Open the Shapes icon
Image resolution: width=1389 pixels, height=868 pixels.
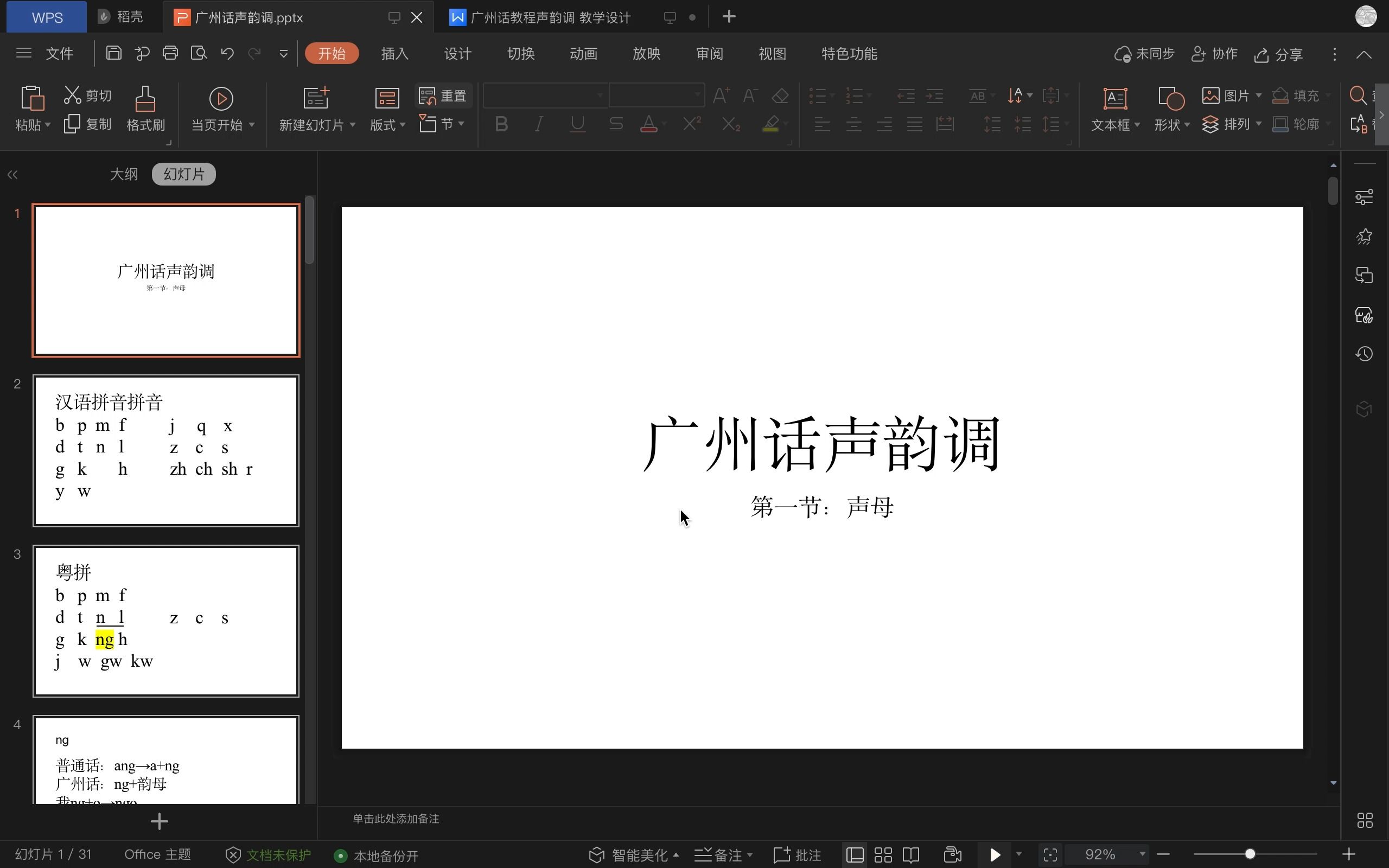[x=1171, y=99]
